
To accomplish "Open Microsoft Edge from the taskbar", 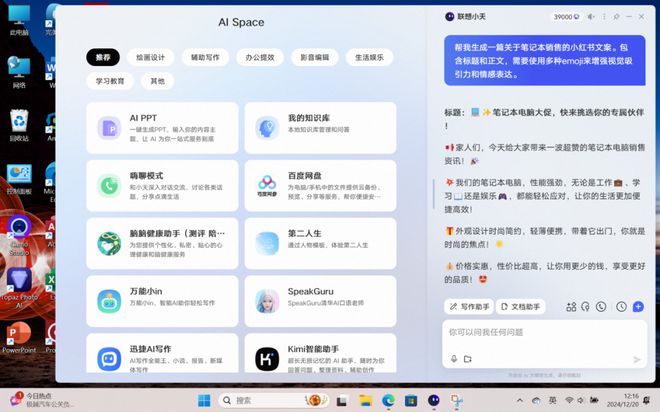I will 388,400.
